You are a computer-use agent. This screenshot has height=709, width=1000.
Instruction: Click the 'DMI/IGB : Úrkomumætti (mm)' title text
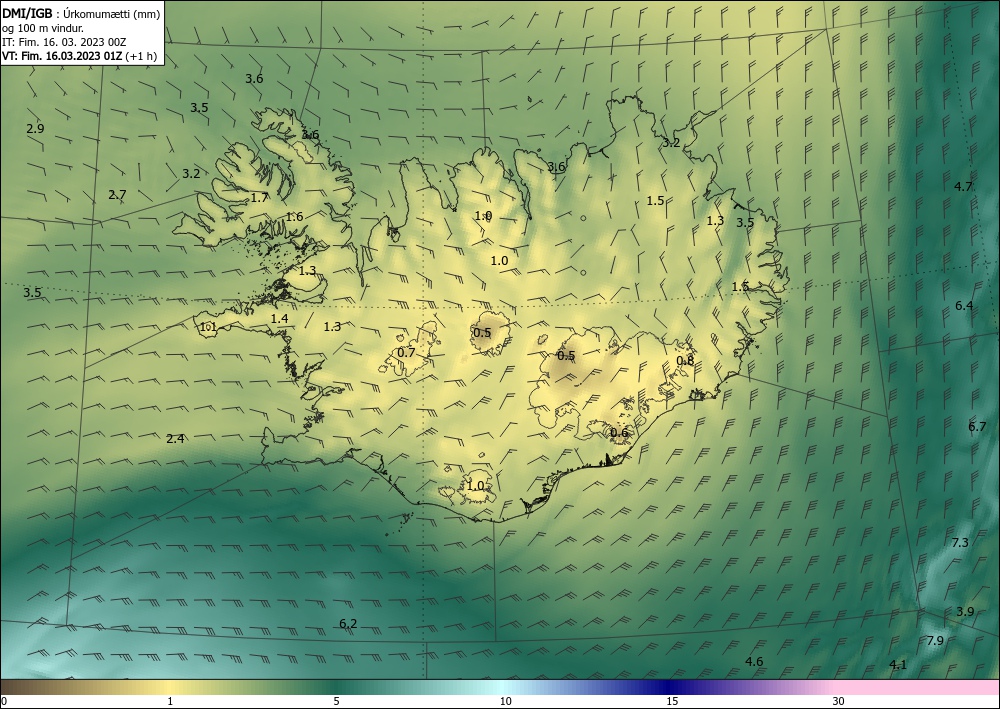[x=81, y=13]
